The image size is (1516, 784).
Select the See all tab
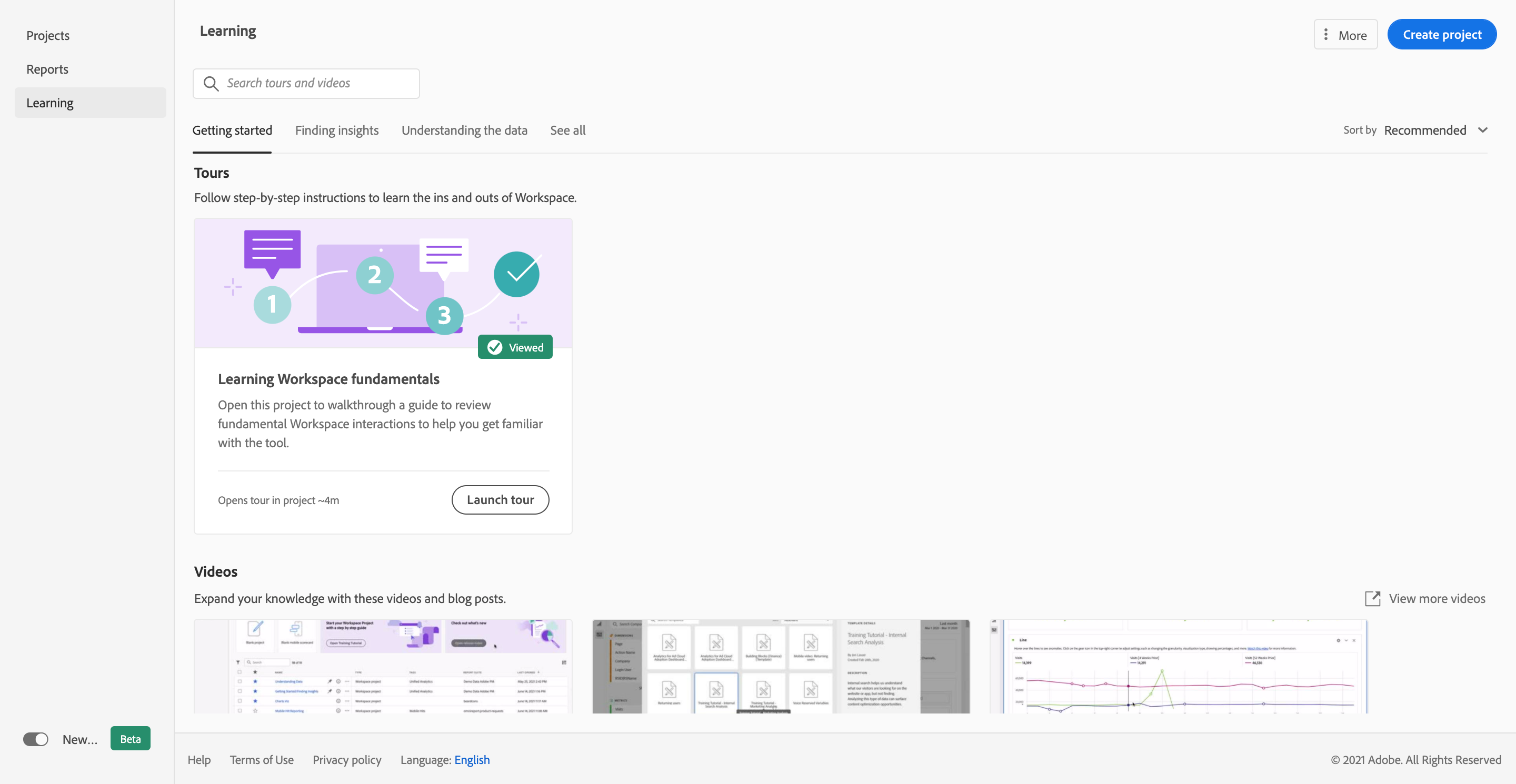pos(567,130)
